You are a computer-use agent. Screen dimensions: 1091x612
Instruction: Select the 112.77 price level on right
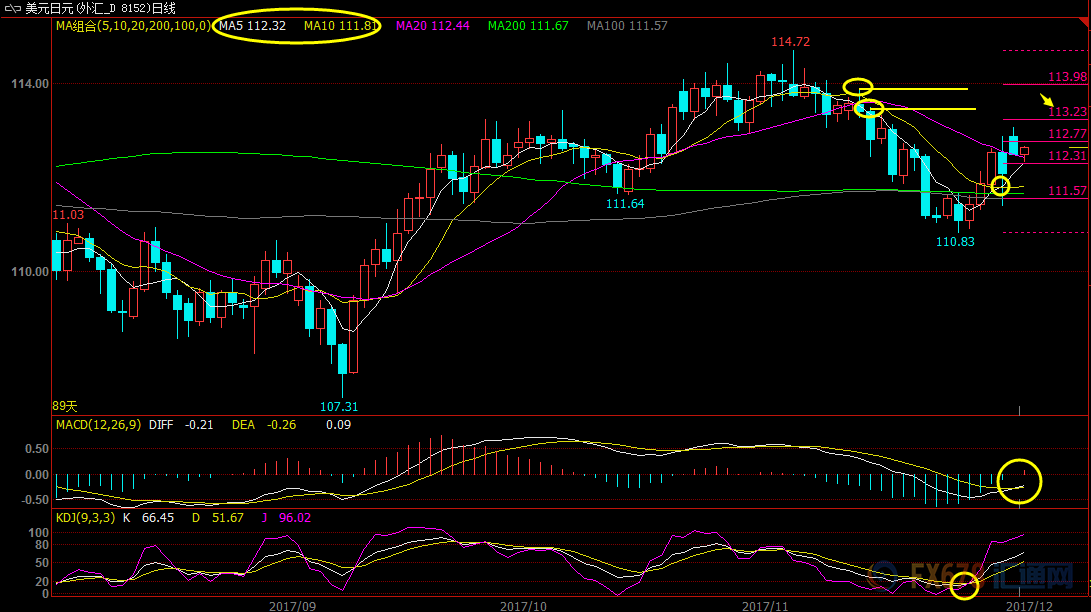[x=1067, y=134]
